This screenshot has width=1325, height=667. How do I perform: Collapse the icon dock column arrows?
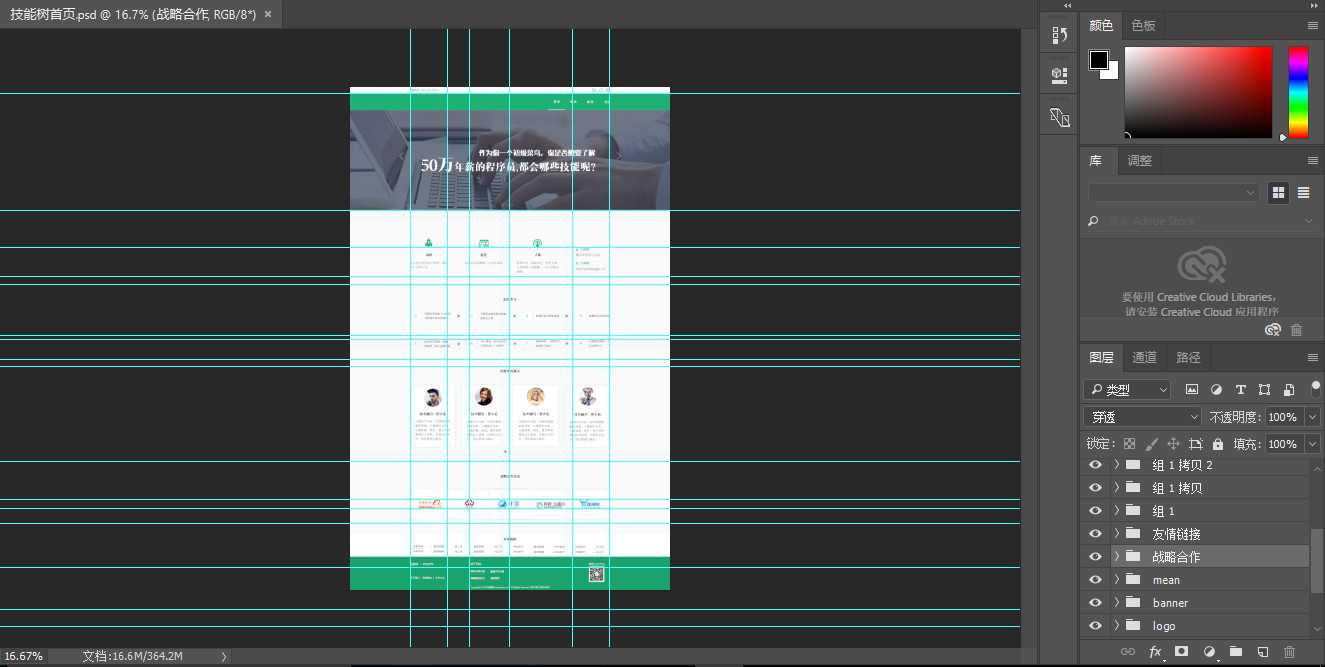pos(1068,6)
